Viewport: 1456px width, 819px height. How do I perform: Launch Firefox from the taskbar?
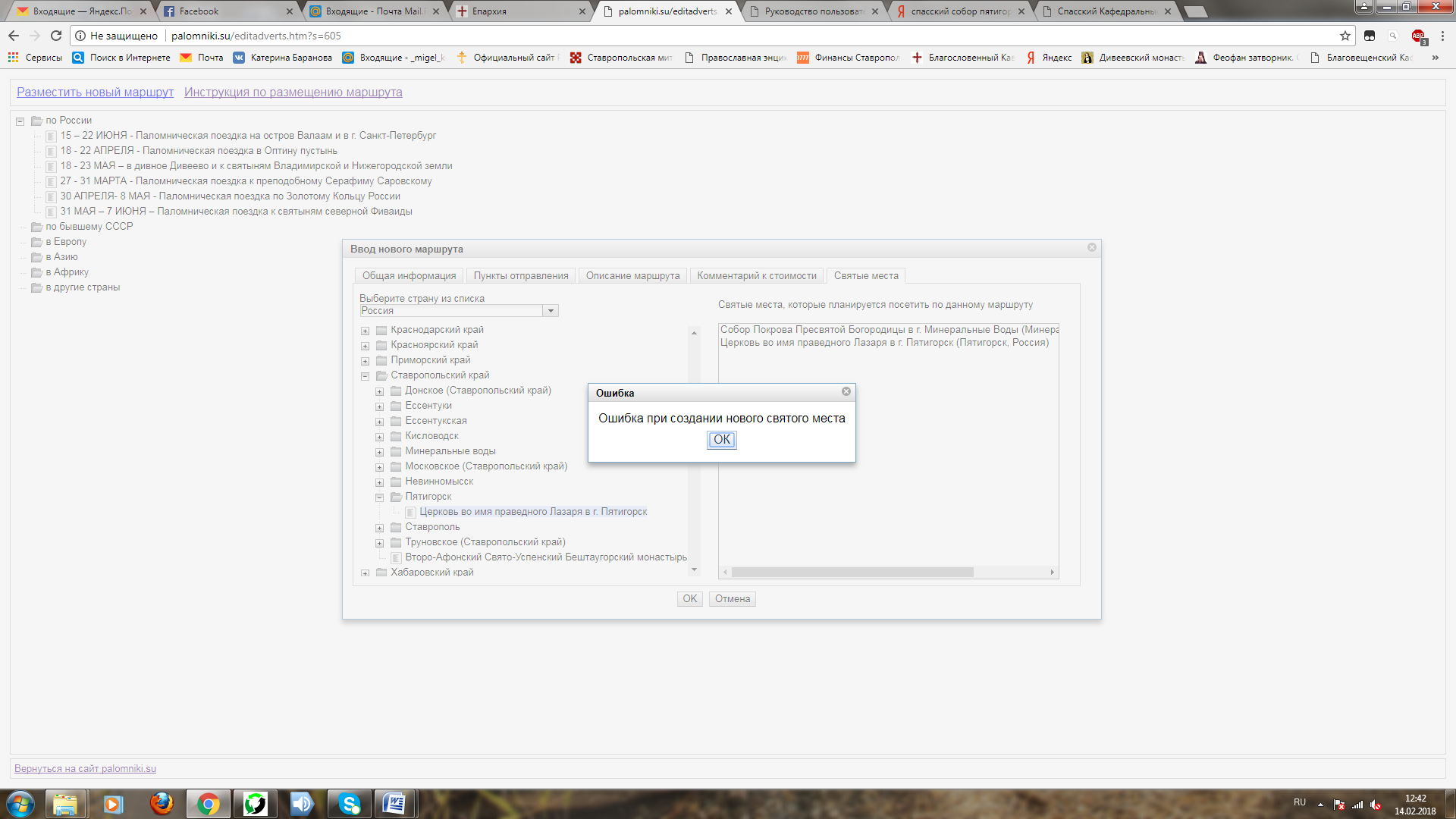tap(161, 804)
